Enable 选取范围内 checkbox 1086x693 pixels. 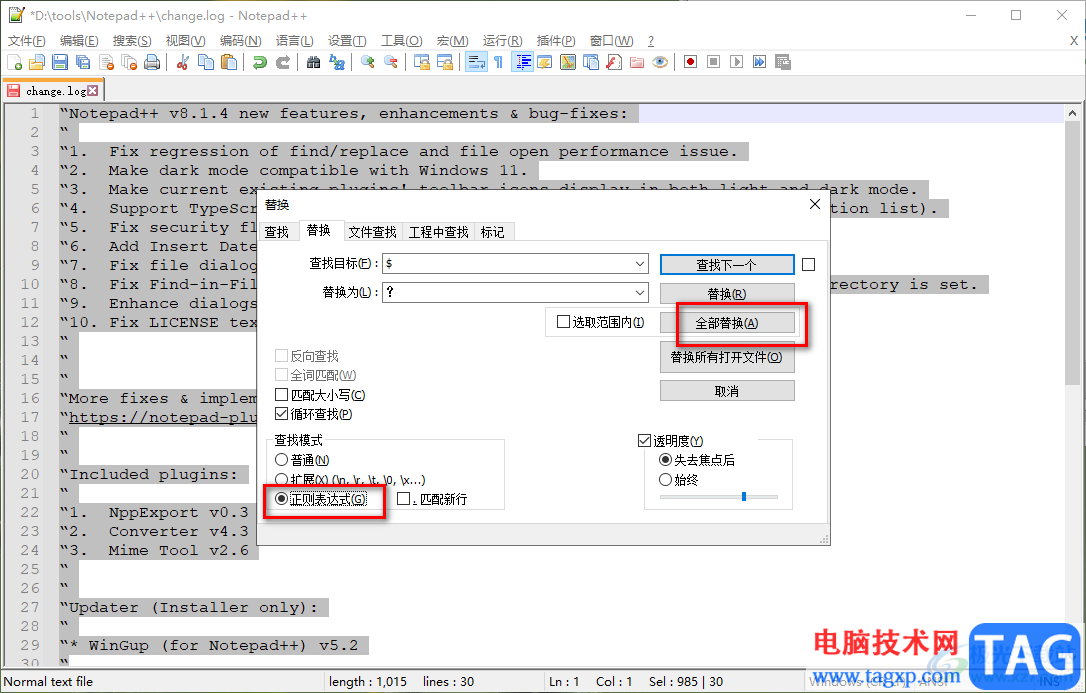pyautogui.click(x=563, y=322)
